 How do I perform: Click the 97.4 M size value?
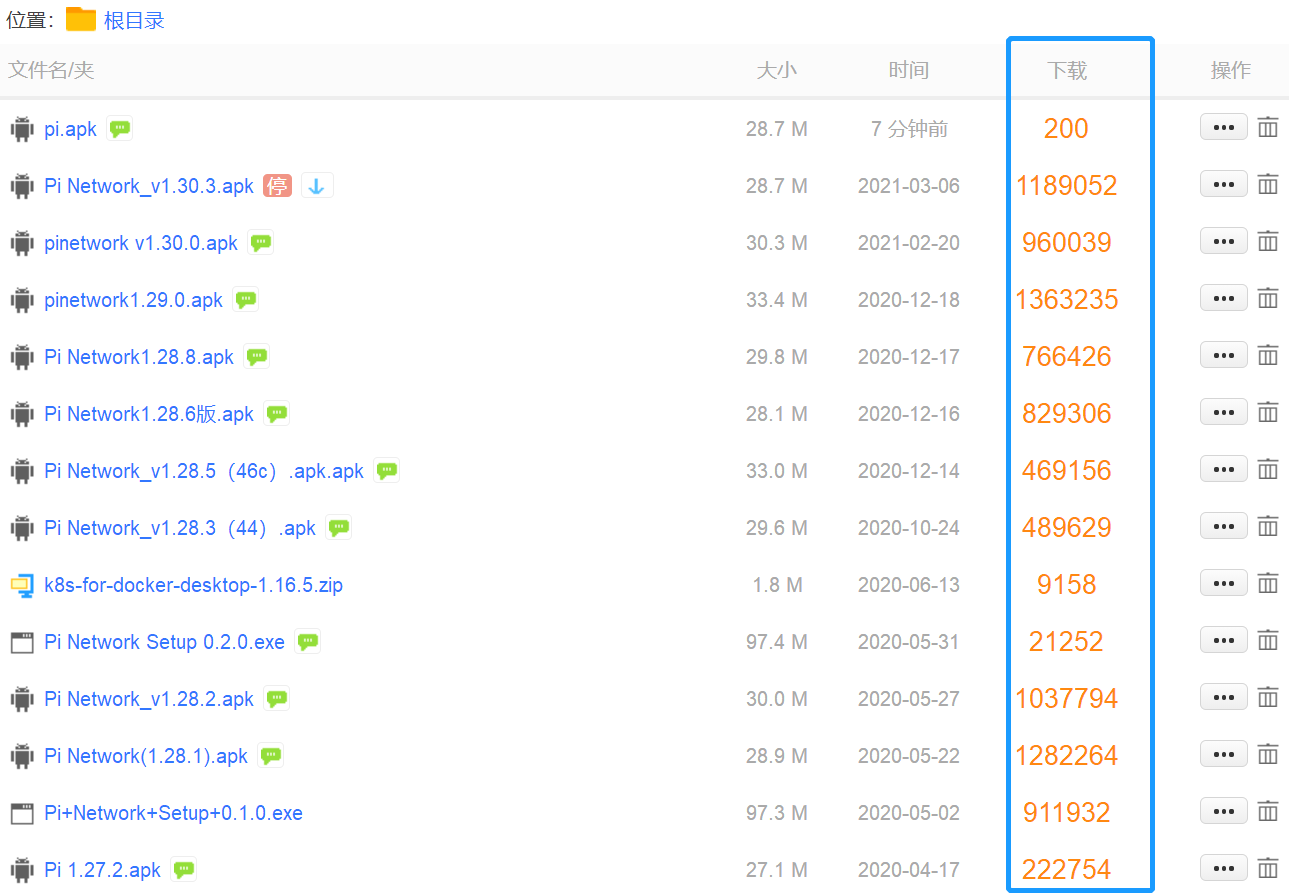[777, 642]
